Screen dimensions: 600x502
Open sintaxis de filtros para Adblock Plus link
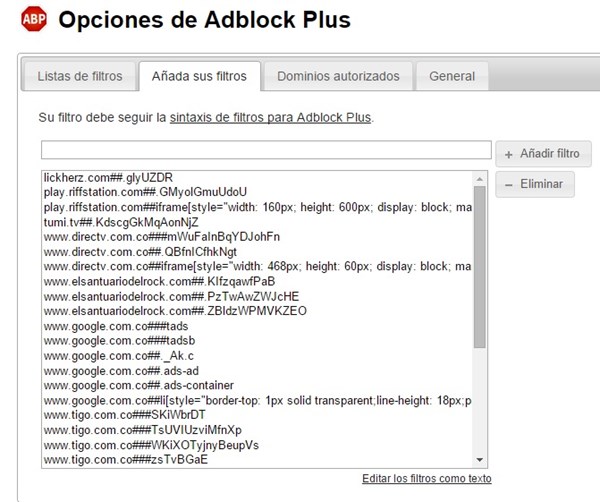pyautogui.click(x=271, y=117)
